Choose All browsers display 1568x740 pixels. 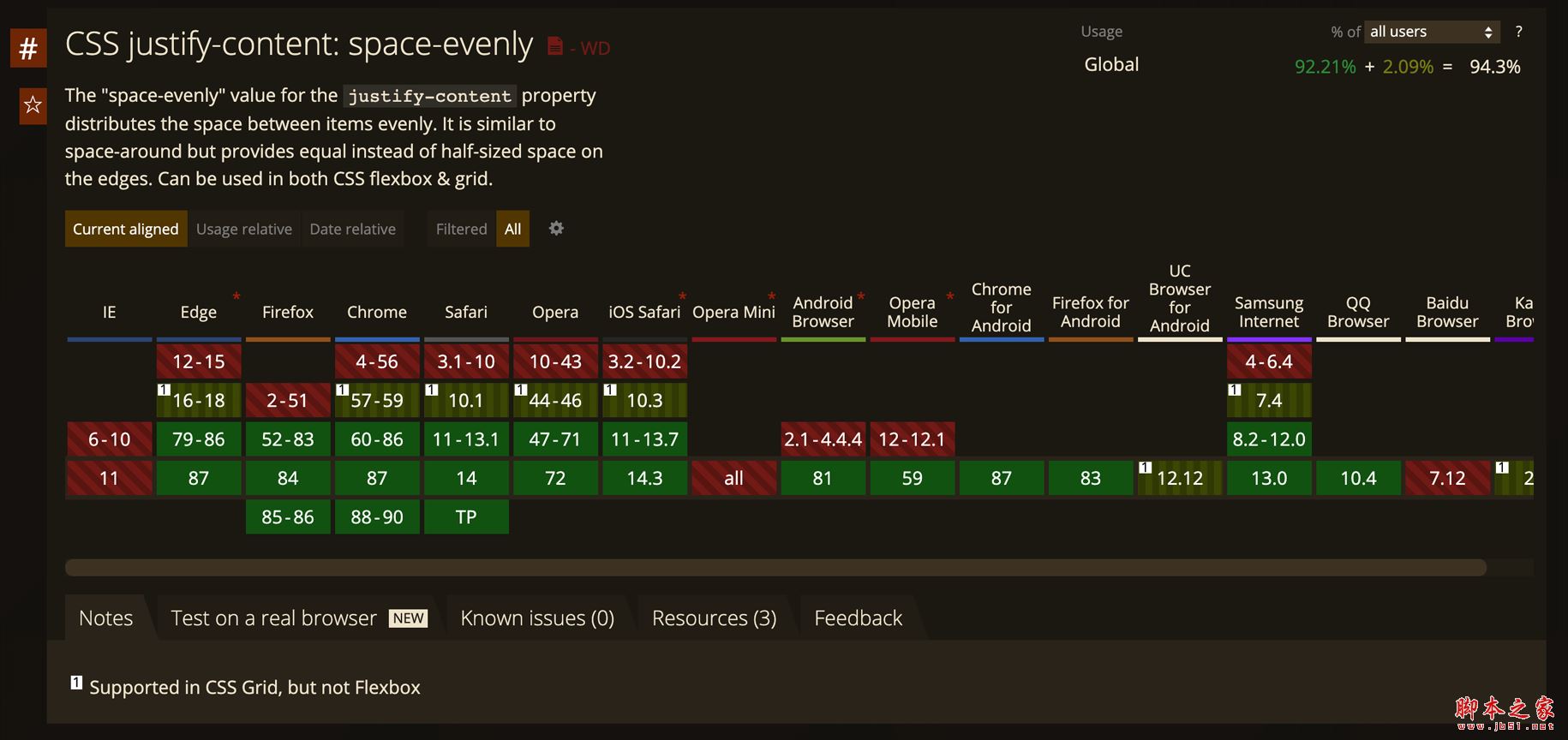click(513, 229)
